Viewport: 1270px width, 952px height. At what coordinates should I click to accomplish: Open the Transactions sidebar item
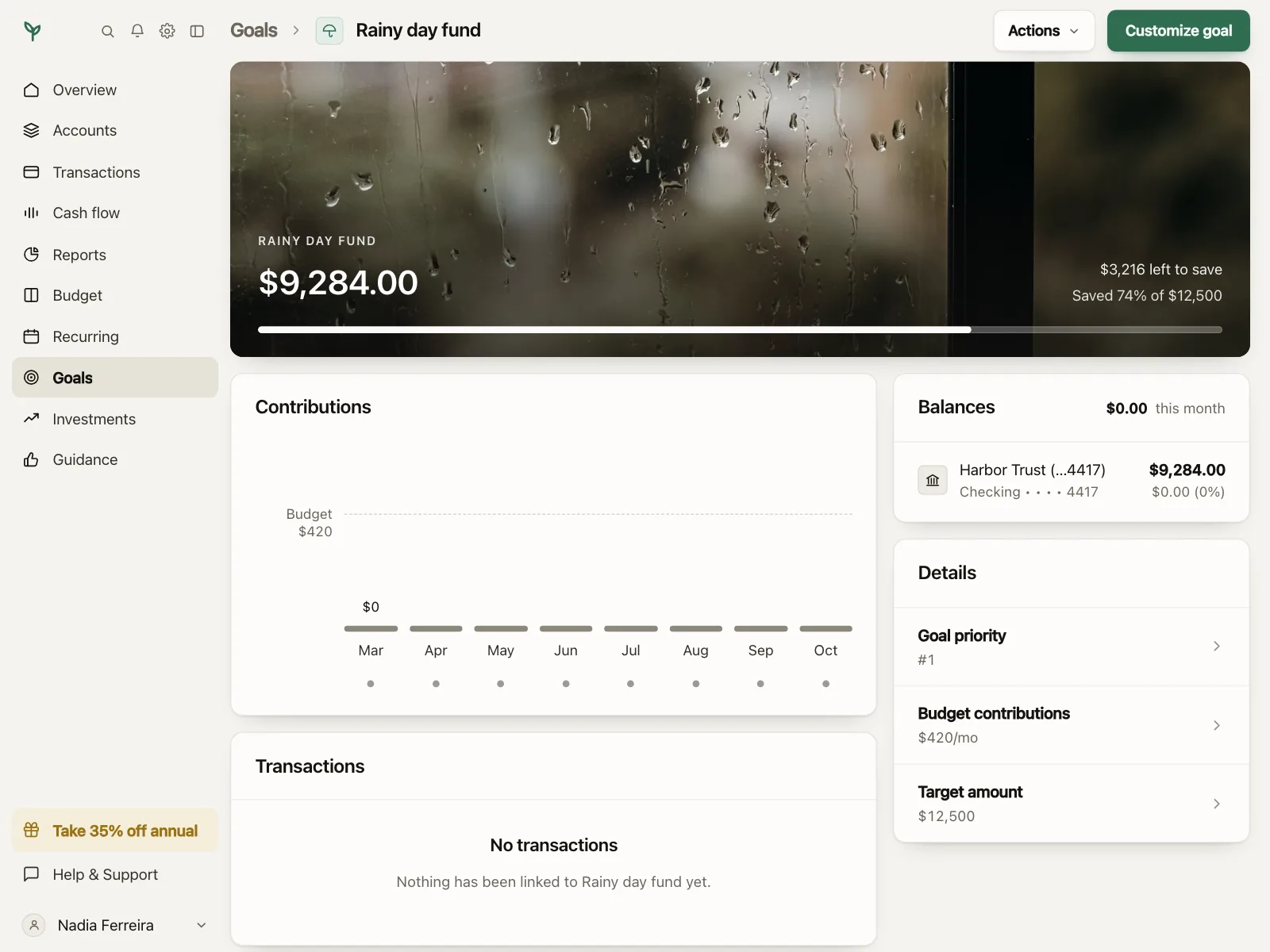click(115, 172)
